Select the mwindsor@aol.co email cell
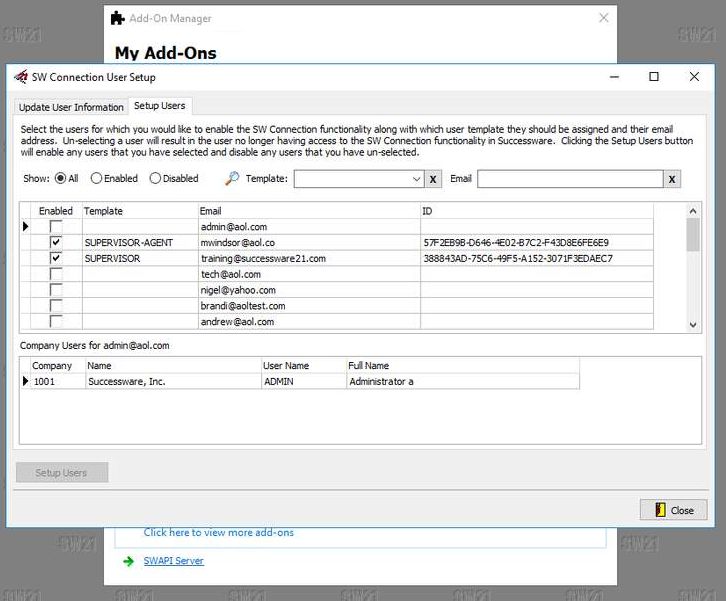726x601 pixels. 309,243
